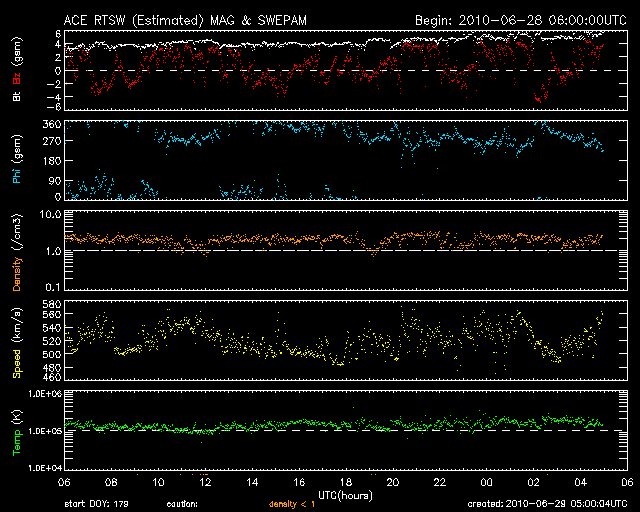Screen dimensions: 640x512
Task: Click the orange 'density < 1' caution legend
Action: coord(299,504)
